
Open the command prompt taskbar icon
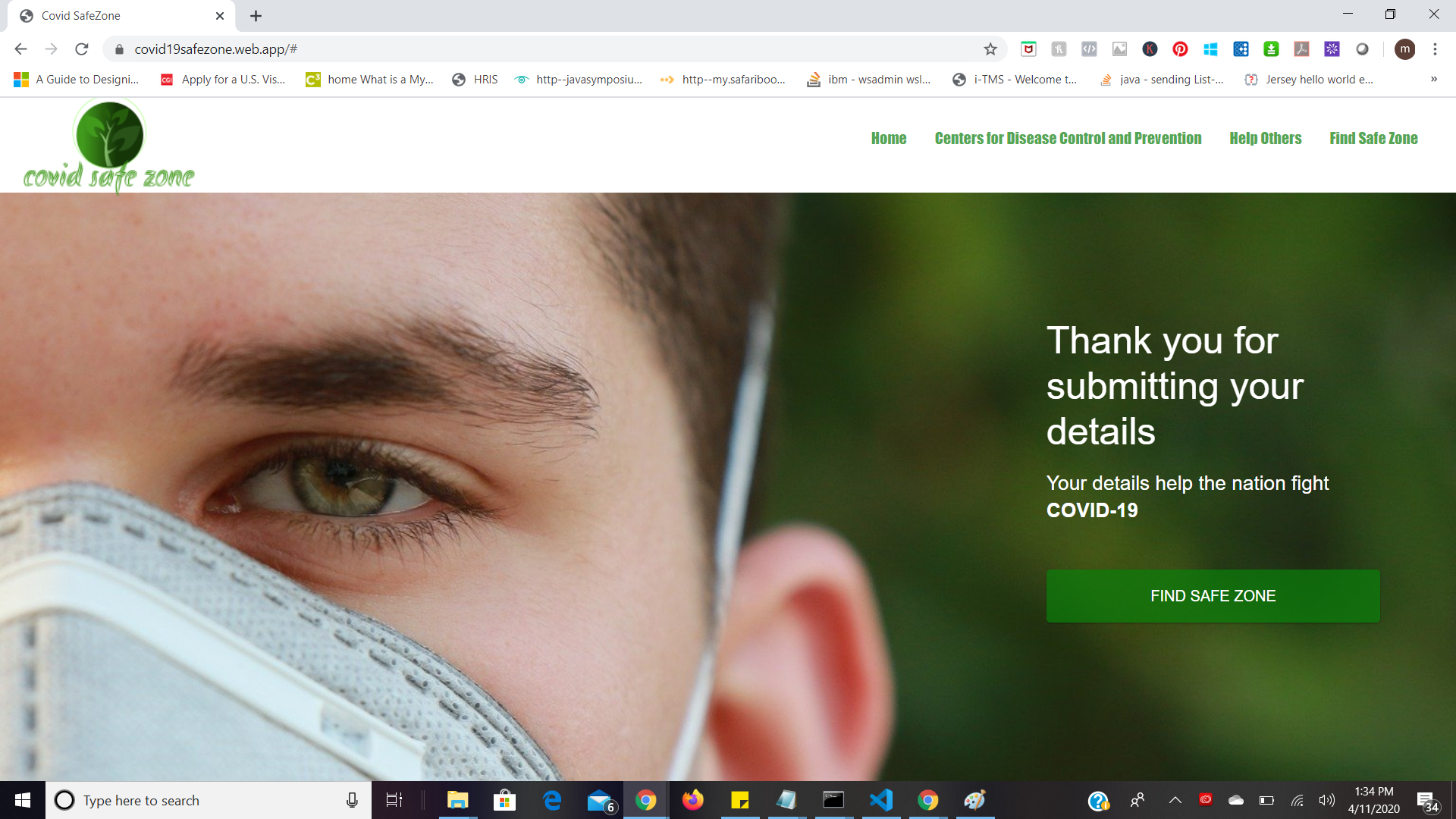click(833, 800)
